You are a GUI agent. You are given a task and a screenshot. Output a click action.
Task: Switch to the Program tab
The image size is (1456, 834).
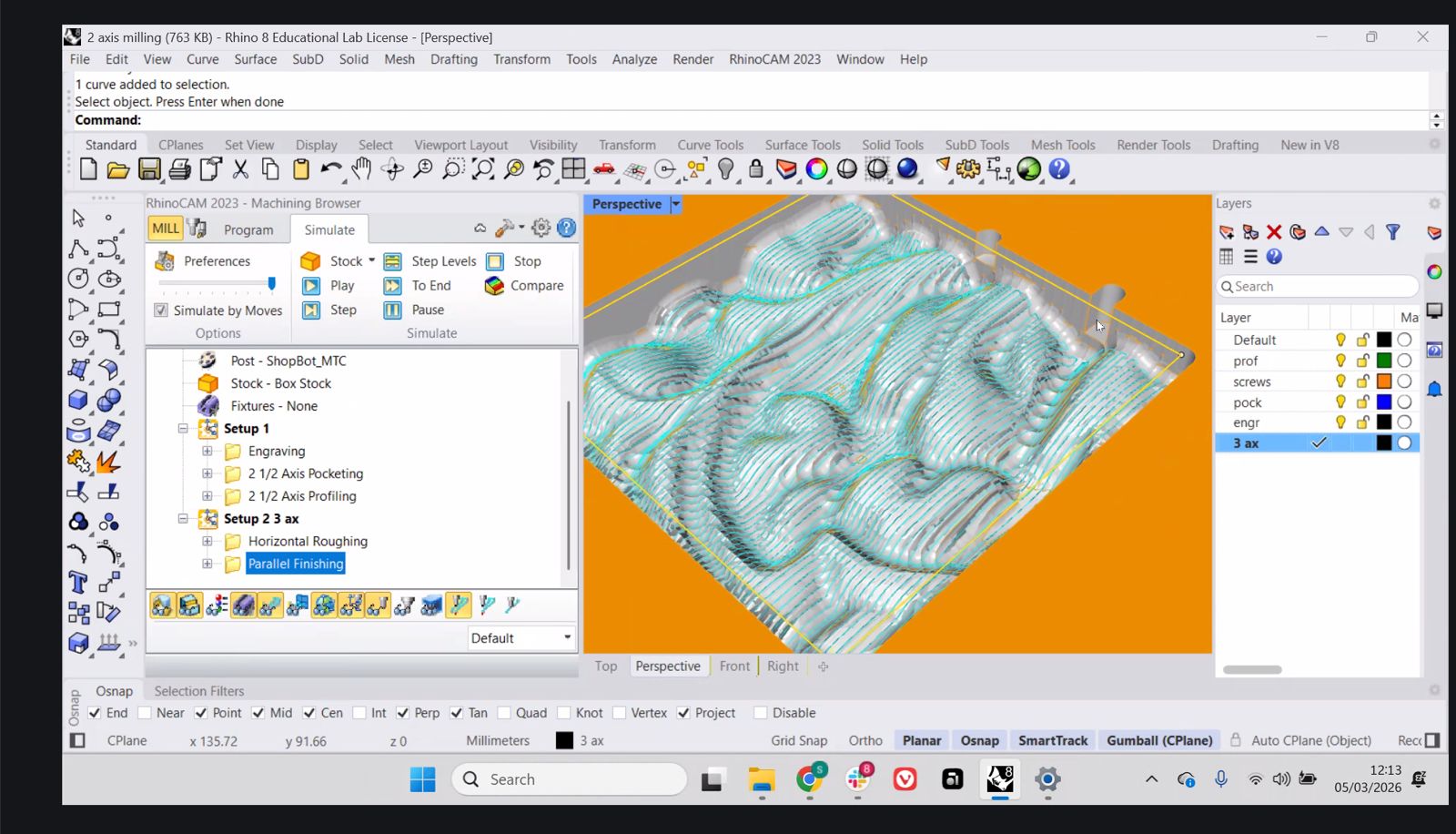pyautogui.click(x=248, y=230)
